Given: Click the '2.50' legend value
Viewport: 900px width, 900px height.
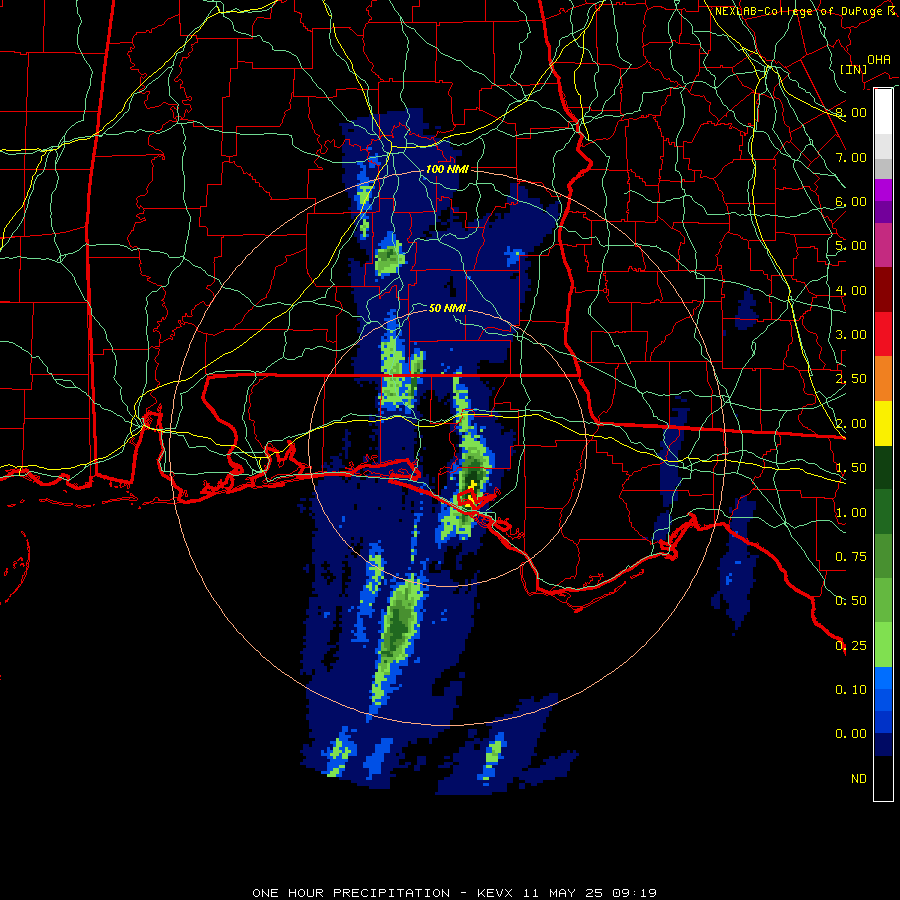Looking at the screenshot, I should click(851, 379).
